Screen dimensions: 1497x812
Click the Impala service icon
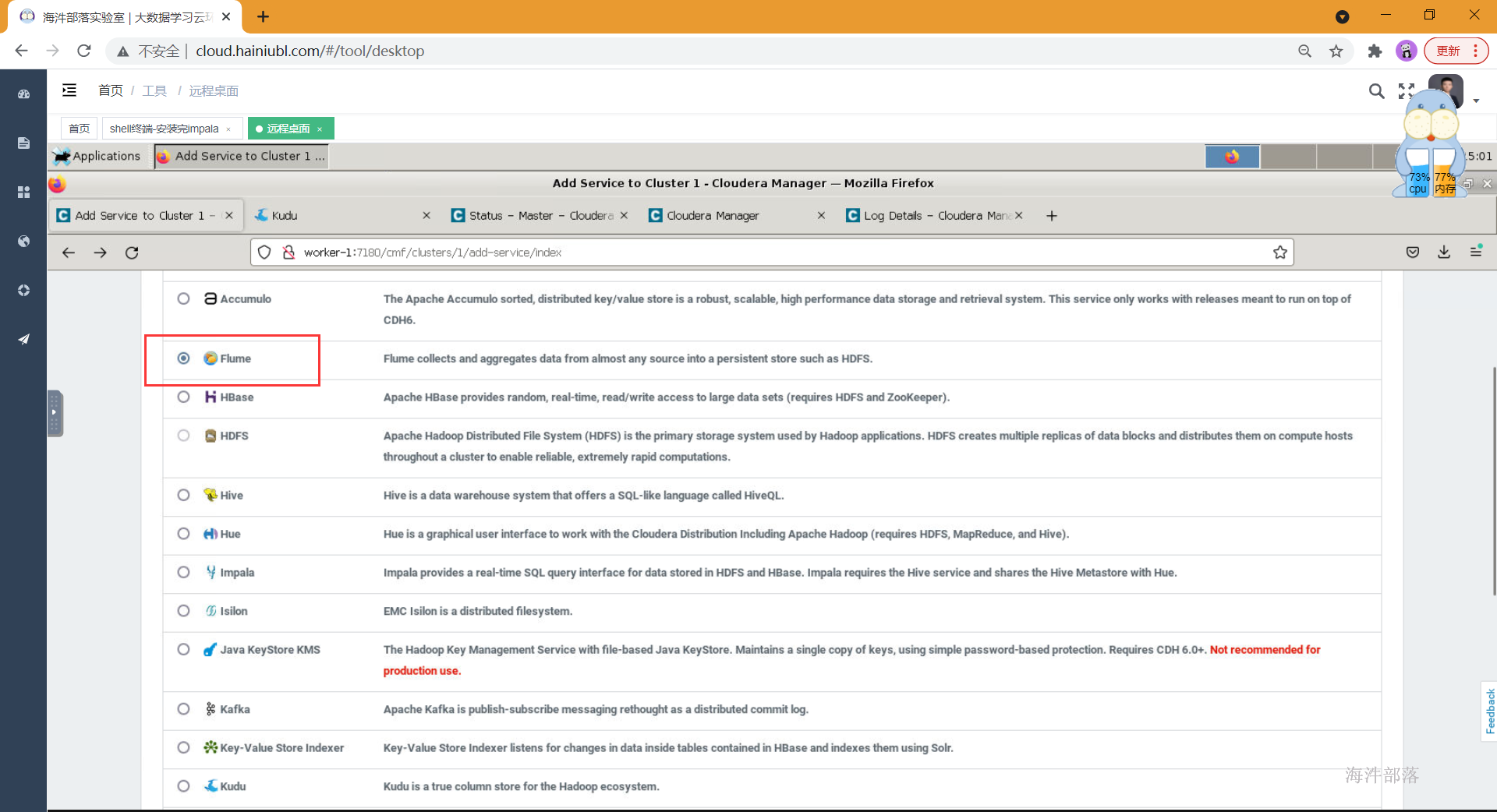[x=211, y=572]
